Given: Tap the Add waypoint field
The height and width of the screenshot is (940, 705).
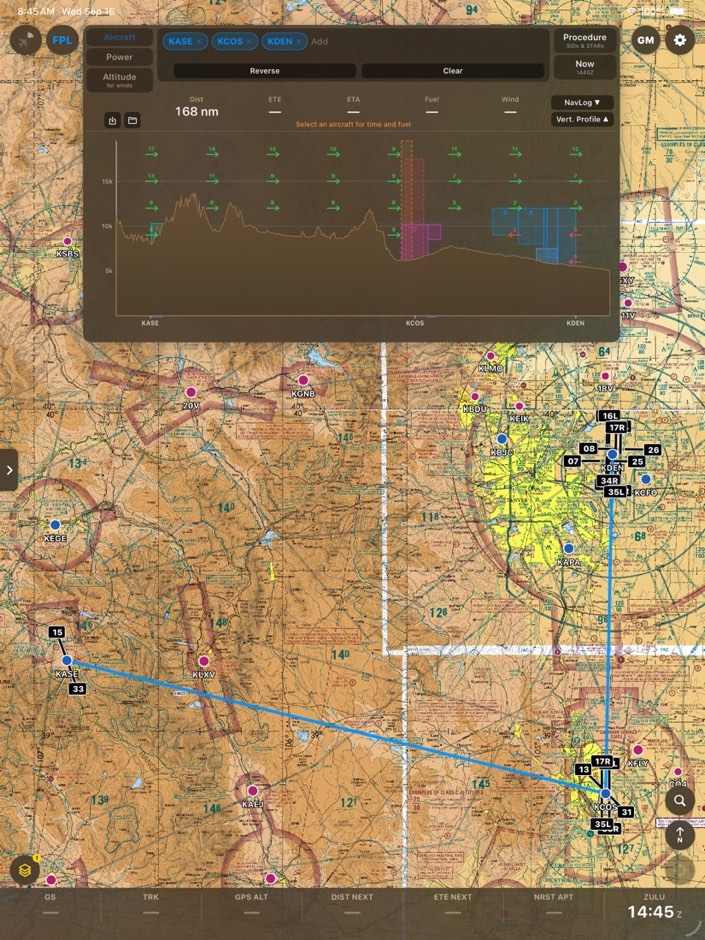Looking at the screenshot, I should point(320,41).
